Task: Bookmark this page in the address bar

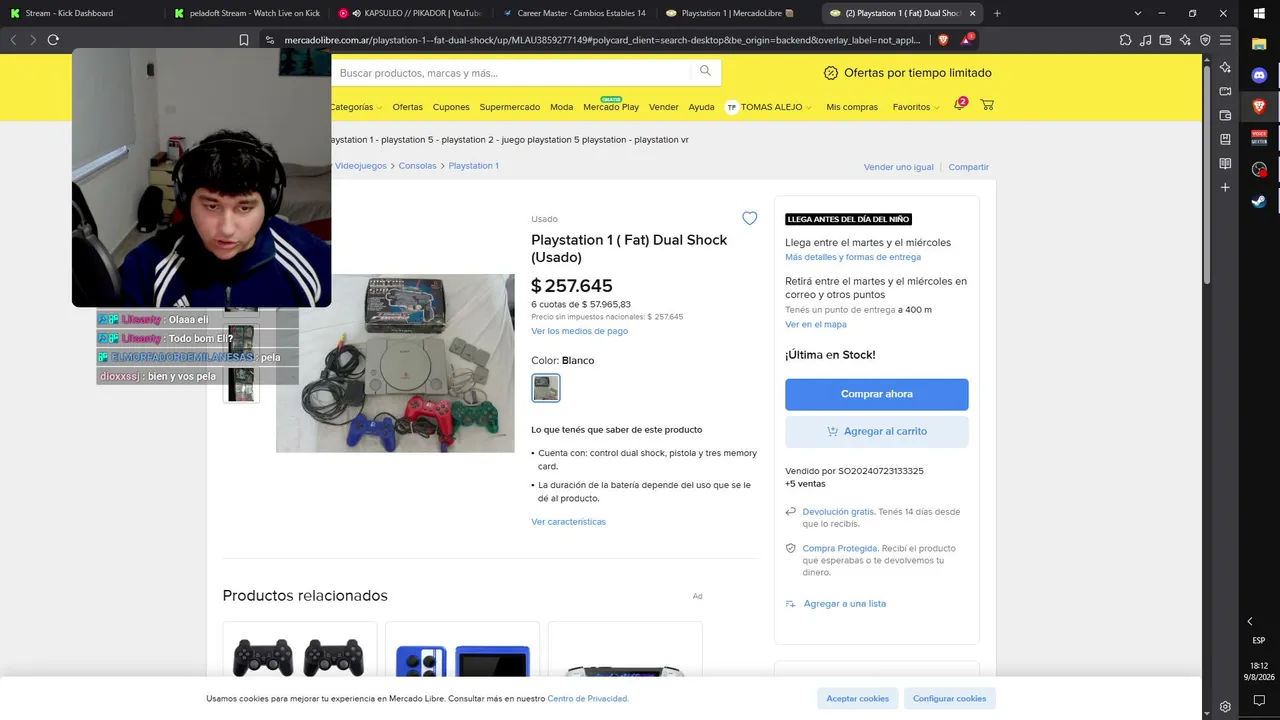Action: click(x=244, y=40)
